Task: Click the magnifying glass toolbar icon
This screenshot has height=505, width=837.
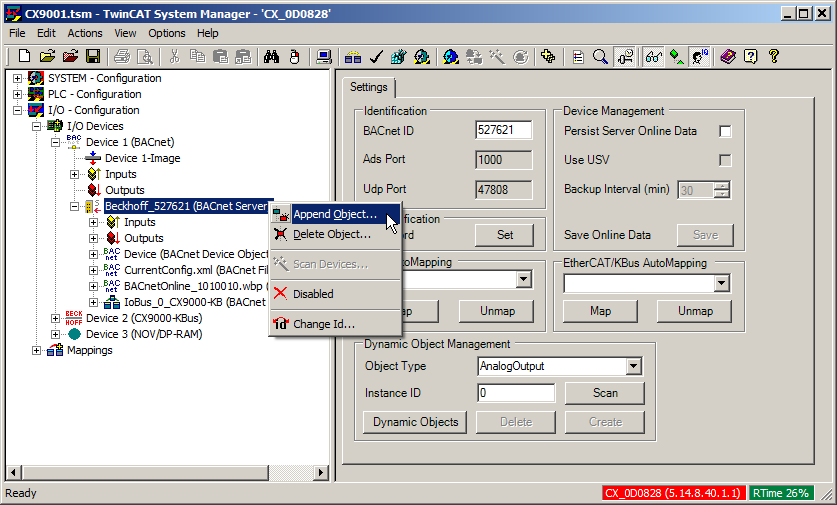Action: tap(600, 56)
